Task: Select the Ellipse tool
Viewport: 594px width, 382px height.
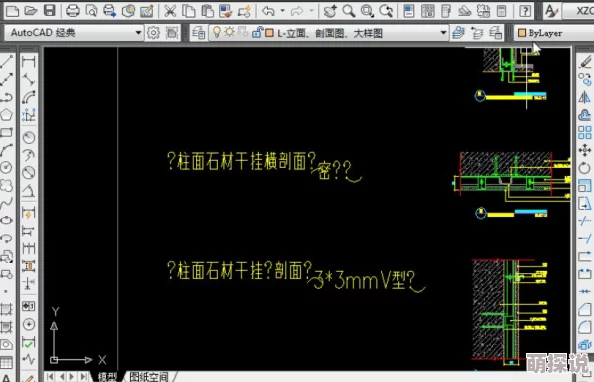Action: point(7,221)
